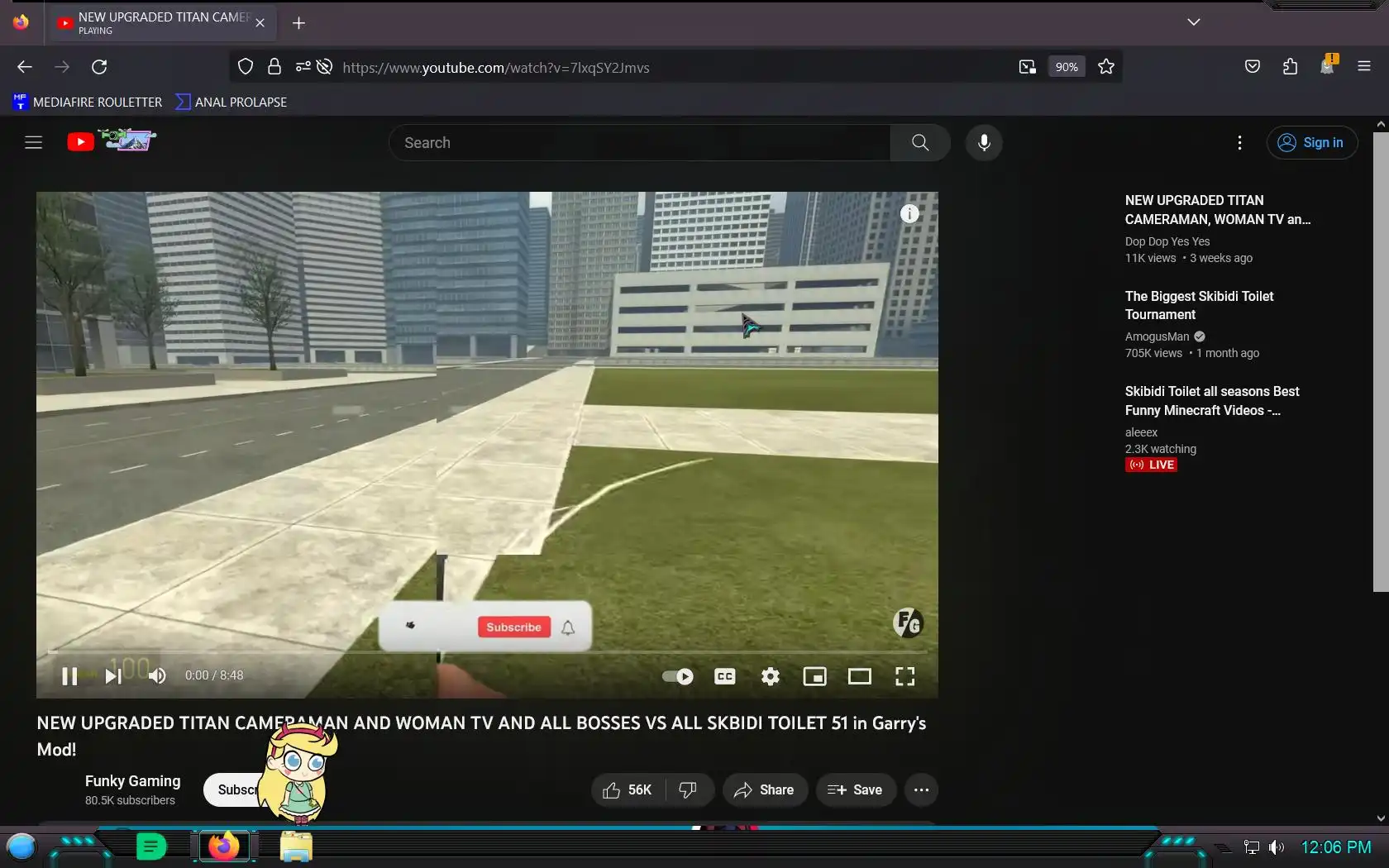Open YouTube settings three-dot menu

coord(1239,143)
